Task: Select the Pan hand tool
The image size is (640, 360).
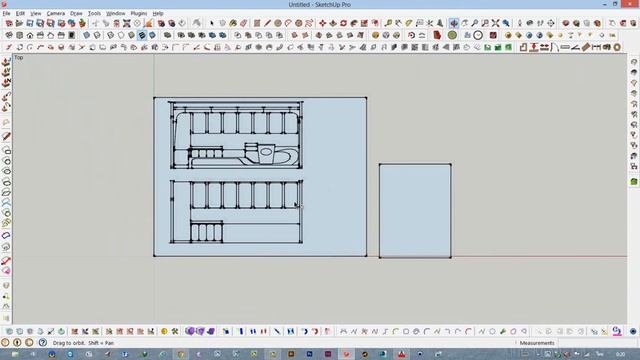Action: (x=464, y=23)
